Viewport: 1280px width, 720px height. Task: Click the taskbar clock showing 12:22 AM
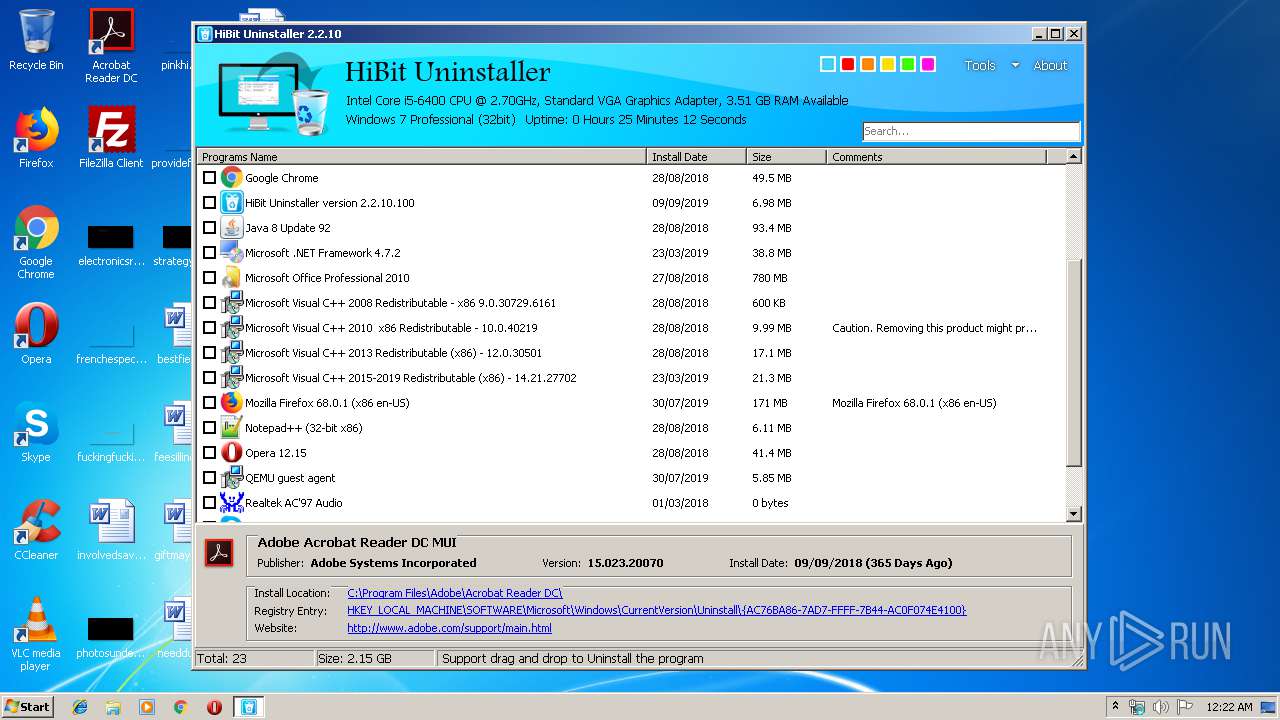pos(1229,707)
